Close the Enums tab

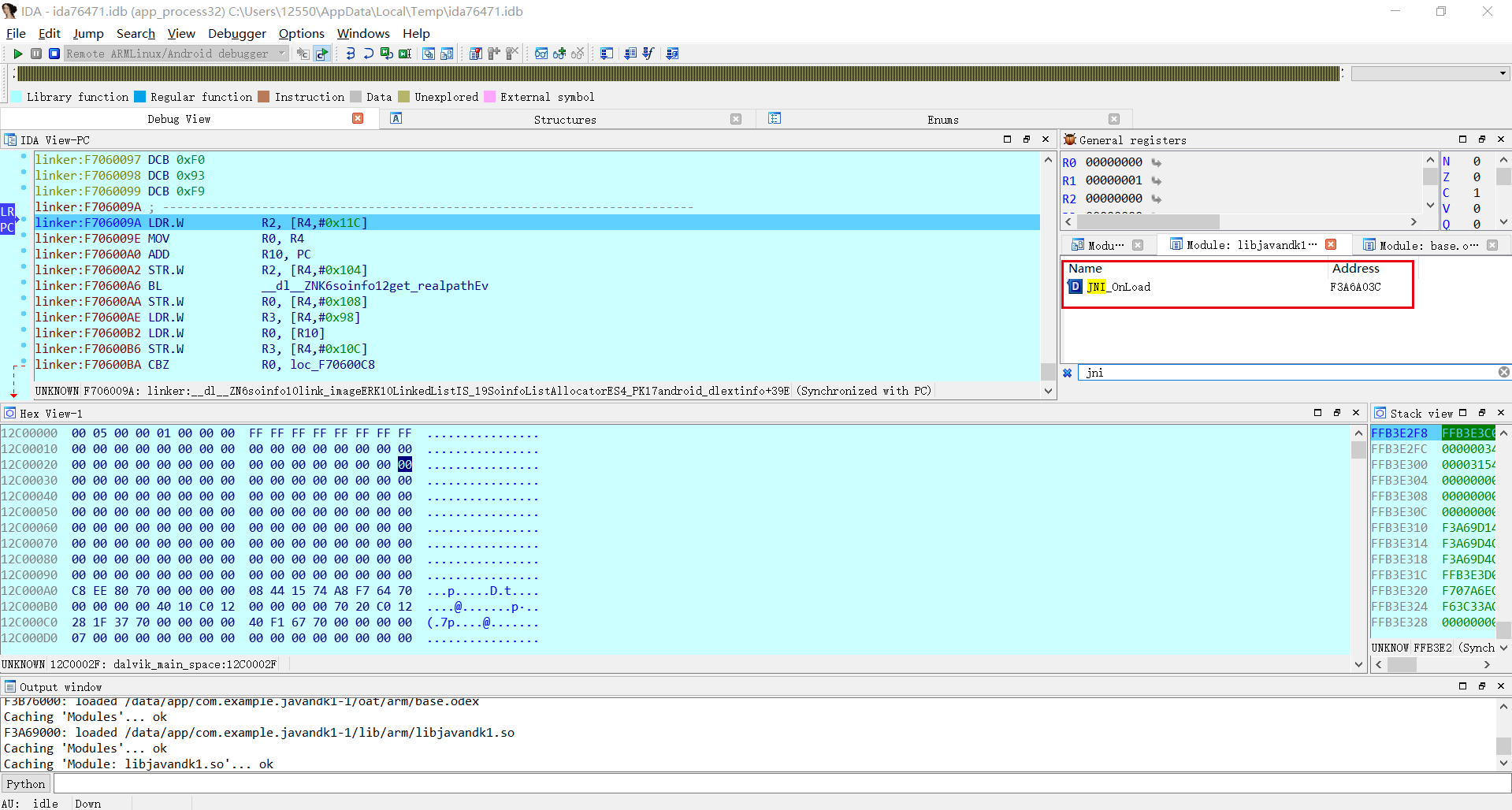tap(1114, 119)
